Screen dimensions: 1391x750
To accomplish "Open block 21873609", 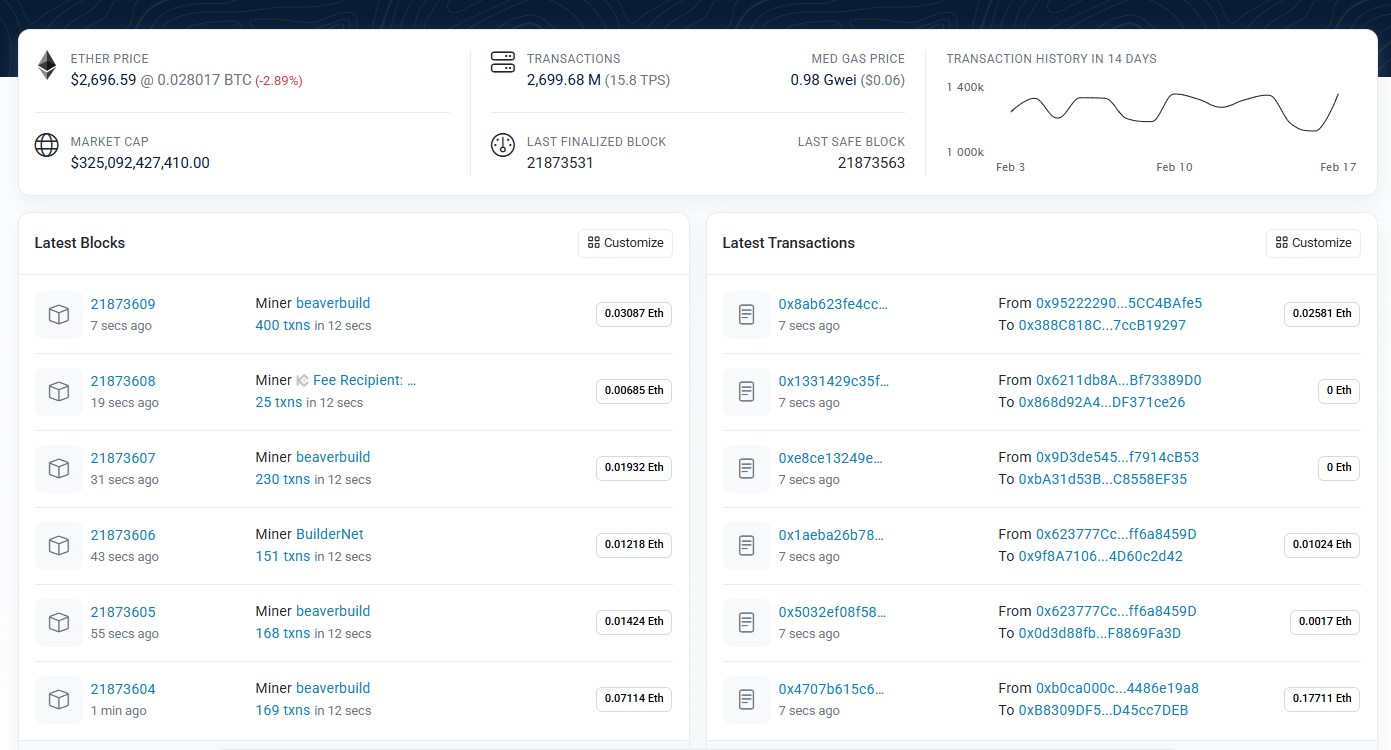I will pos(123,304).
